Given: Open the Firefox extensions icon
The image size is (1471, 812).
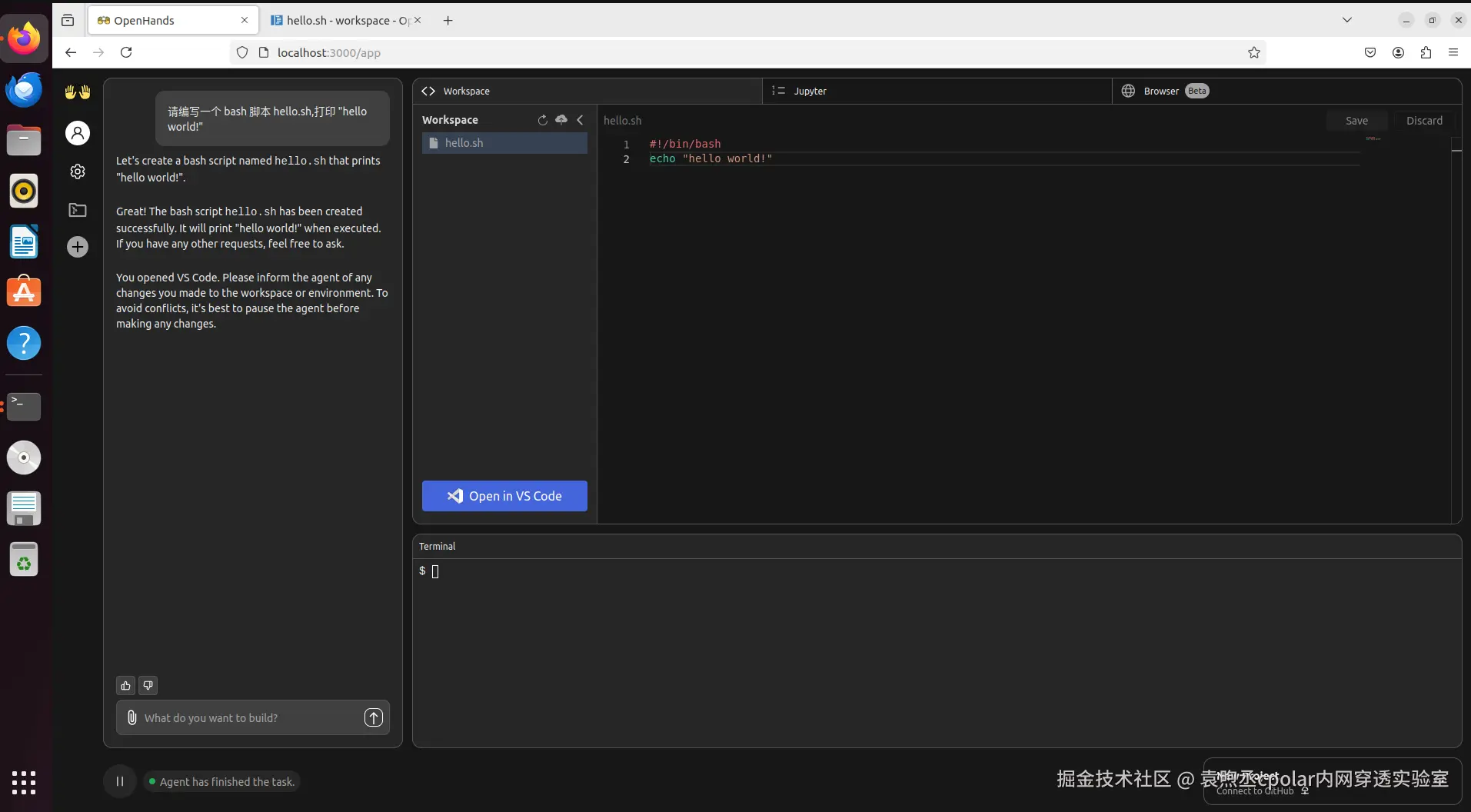Looking at the screenshot, I should point(1426,52).
